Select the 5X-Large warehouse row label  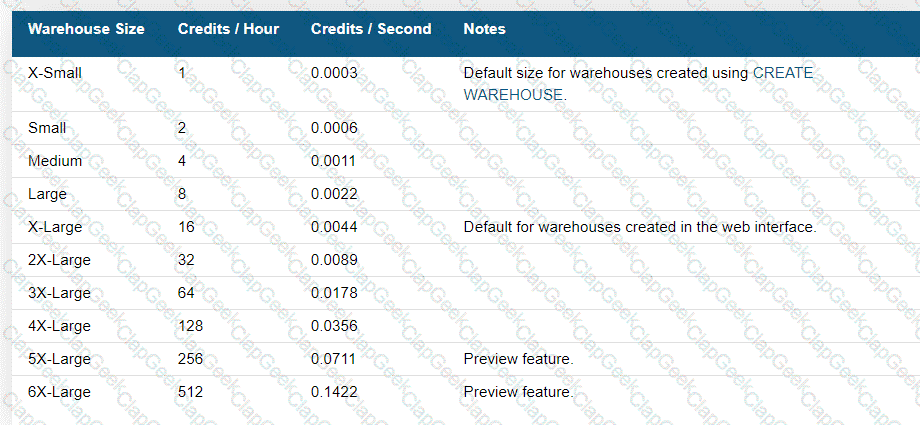59,359
